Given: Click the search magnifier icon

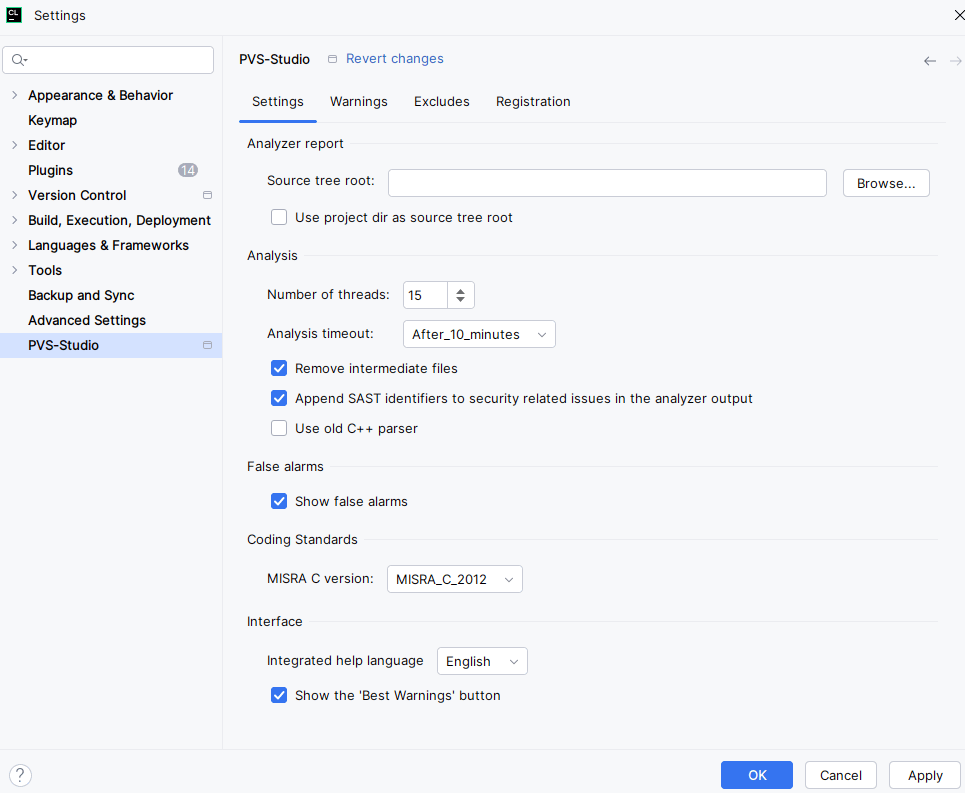Looking at the screenshot, I should click(x=18, y=60).
